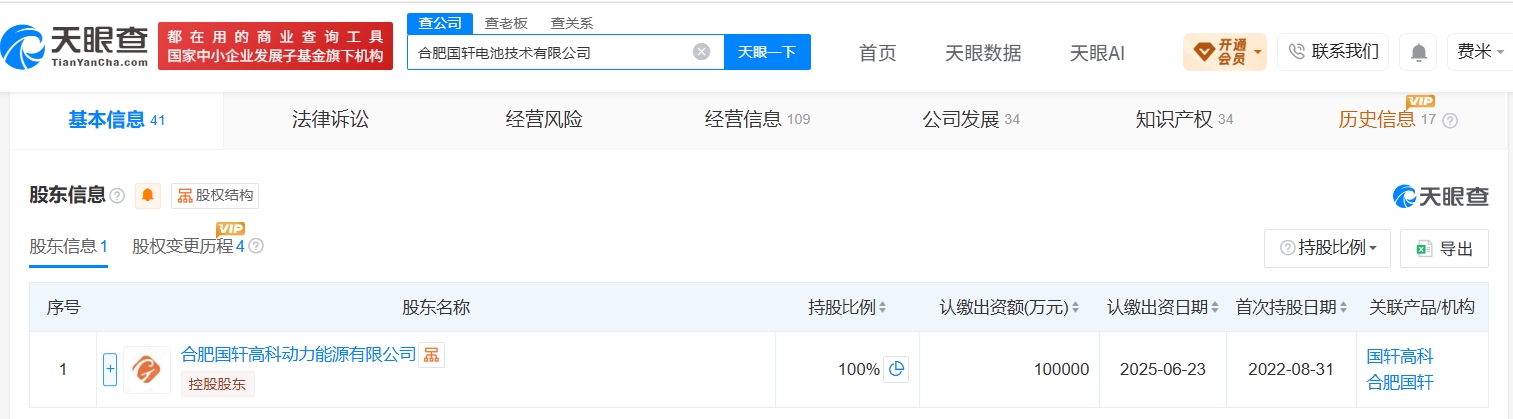
Task: Click question mark beside 历史信息 tab
Action: pyautogui.click(x=1450, y=120)
